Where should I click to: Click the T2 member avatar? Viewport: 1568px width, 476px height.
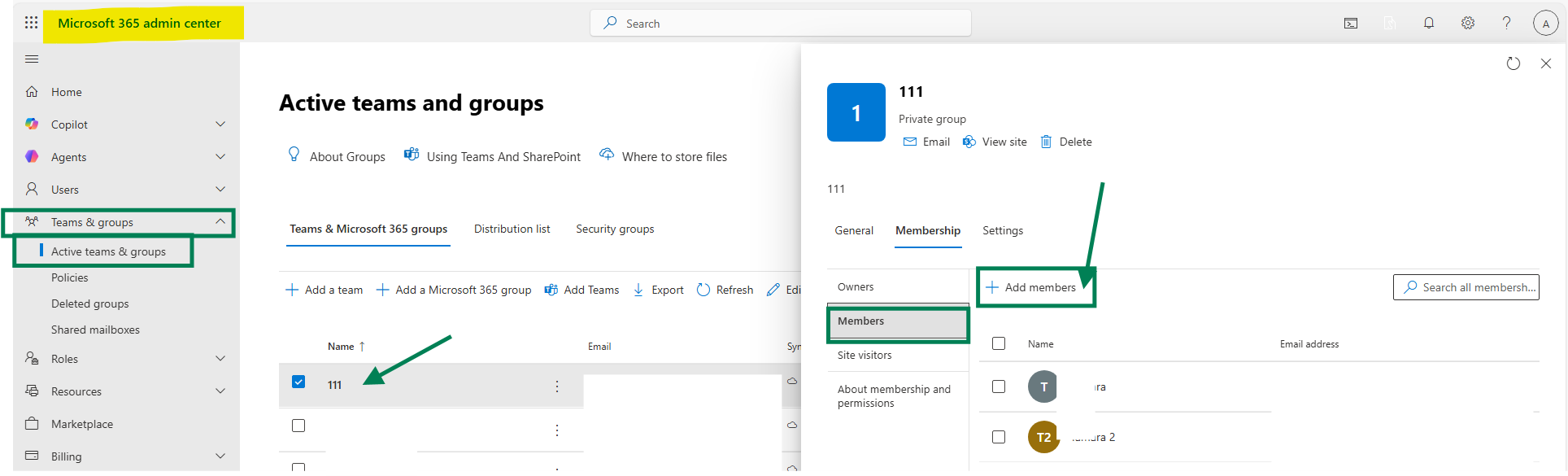pos(1043,437)
